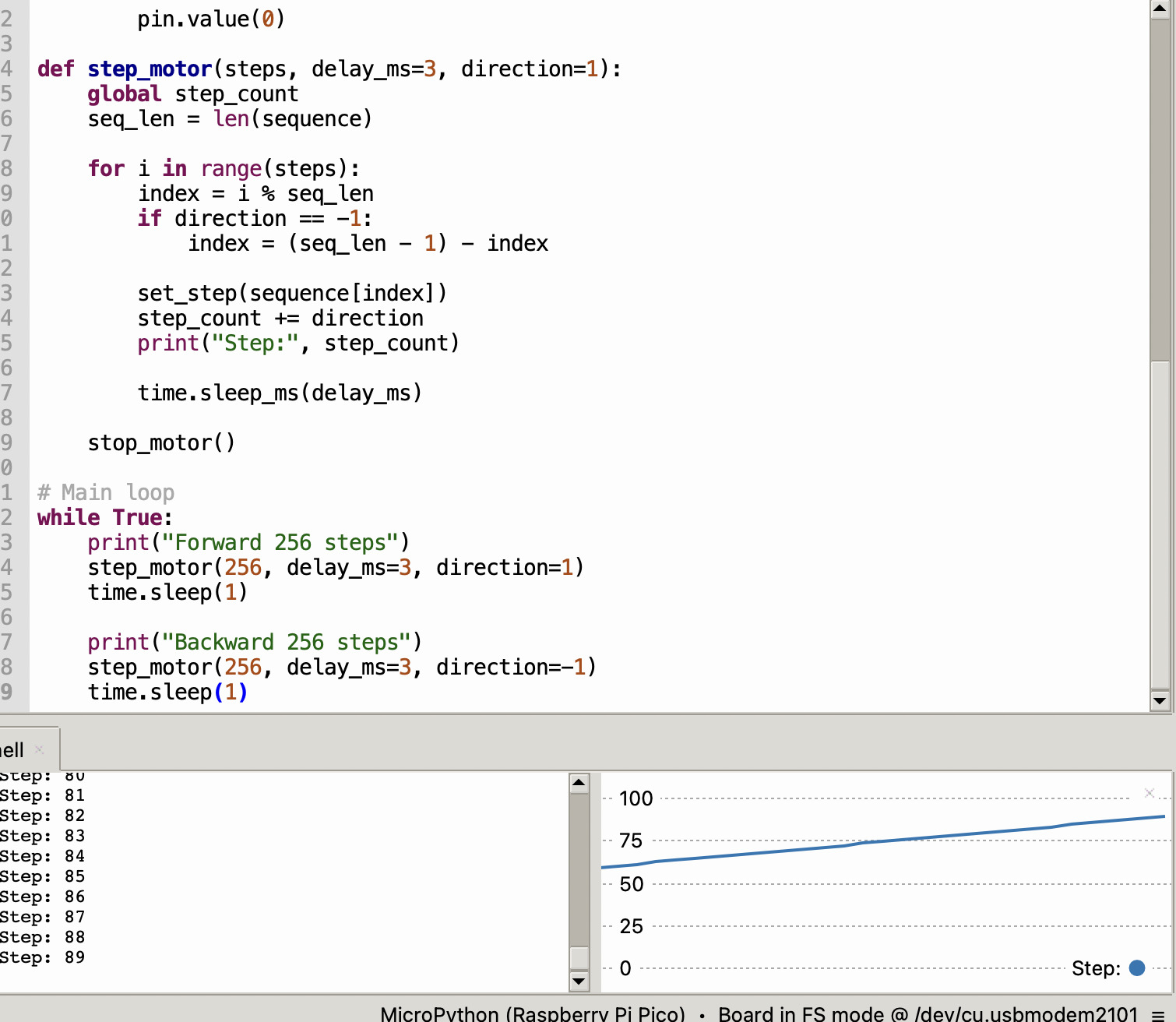Screen dimensions: 1176x1022
Task: Click the print("Step:", step_count) line
Action: (x=298, y=343)
